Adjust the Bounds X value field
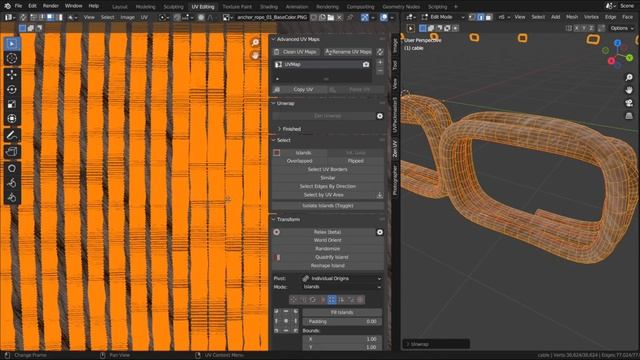 (342, 339)
